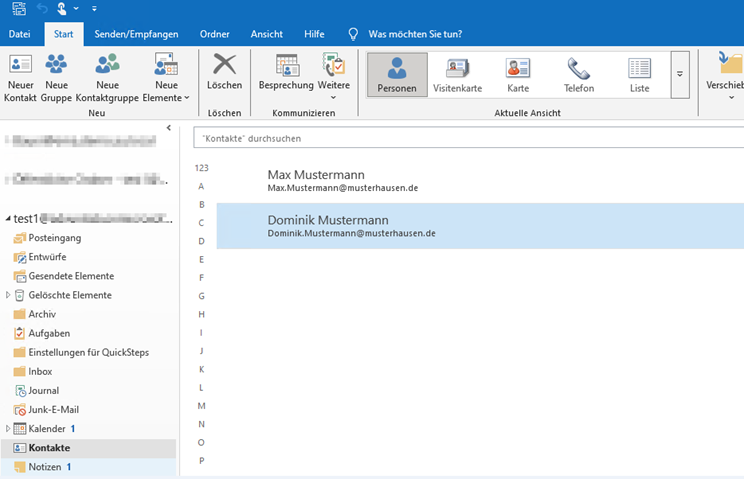The image size is (744, 479).
Task: Collapse the folder pane with the arrow
Action: click(x=168, y=128)
